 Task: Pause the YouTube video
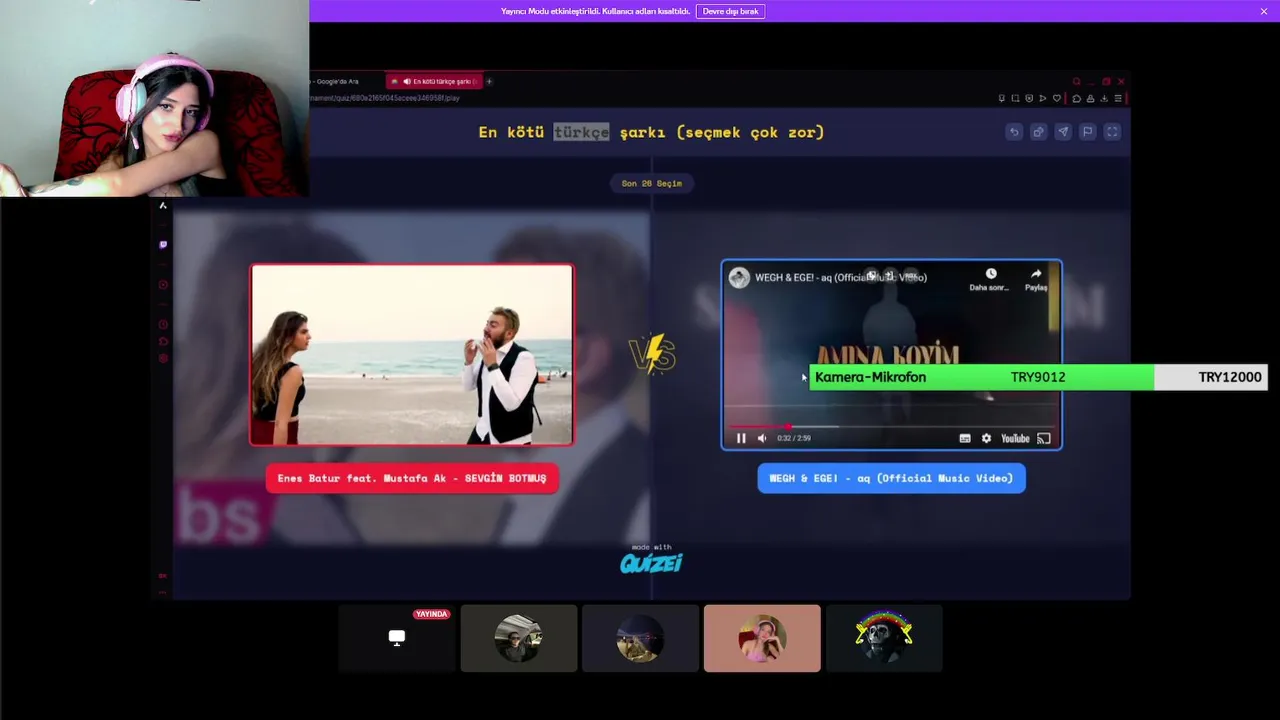coord(741,438)
